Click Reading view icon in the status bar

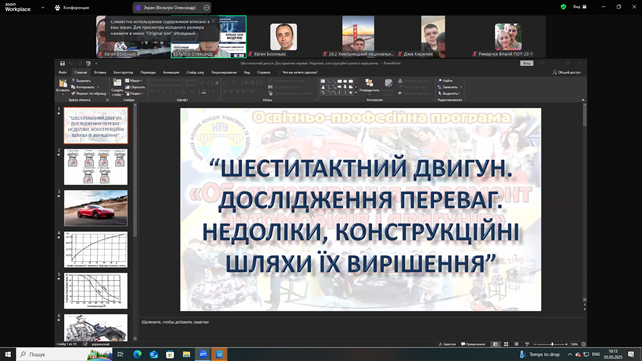tap(516, 344)
